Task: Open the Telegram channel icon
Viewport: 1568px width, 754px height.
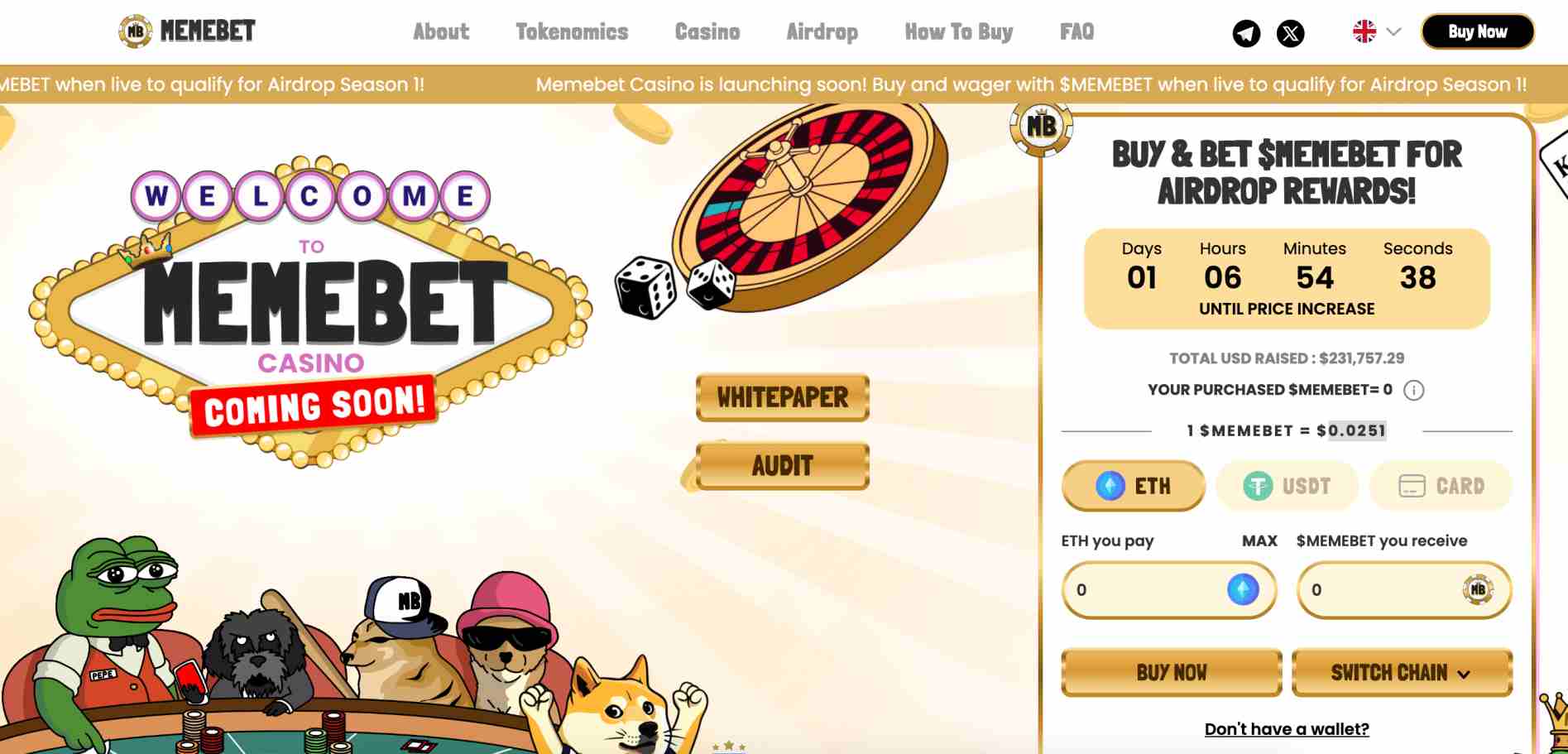Action: coord(1246,33)
